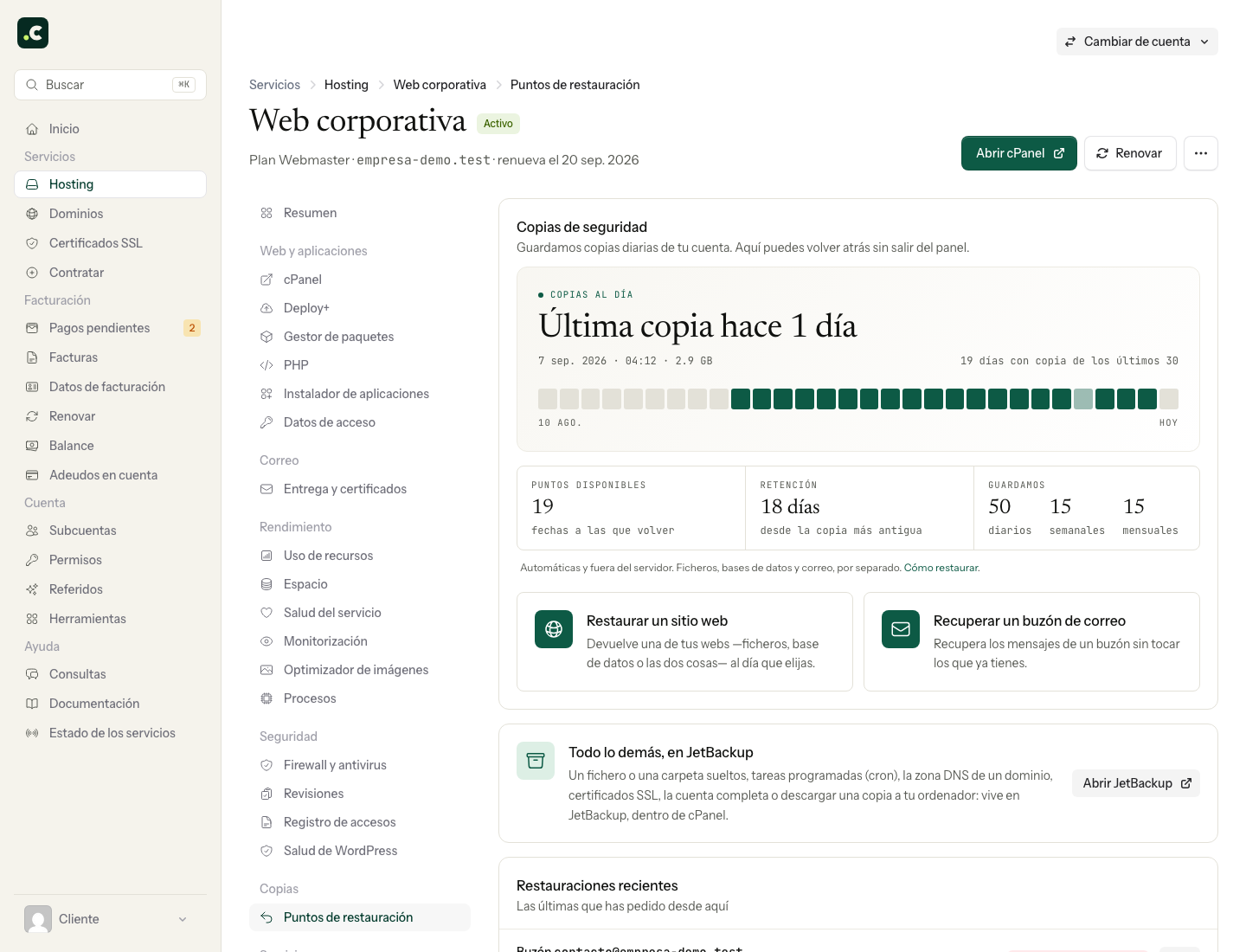Open the Revisiones item
This screenshot has height=952, width=1246.
coord(360,794)
